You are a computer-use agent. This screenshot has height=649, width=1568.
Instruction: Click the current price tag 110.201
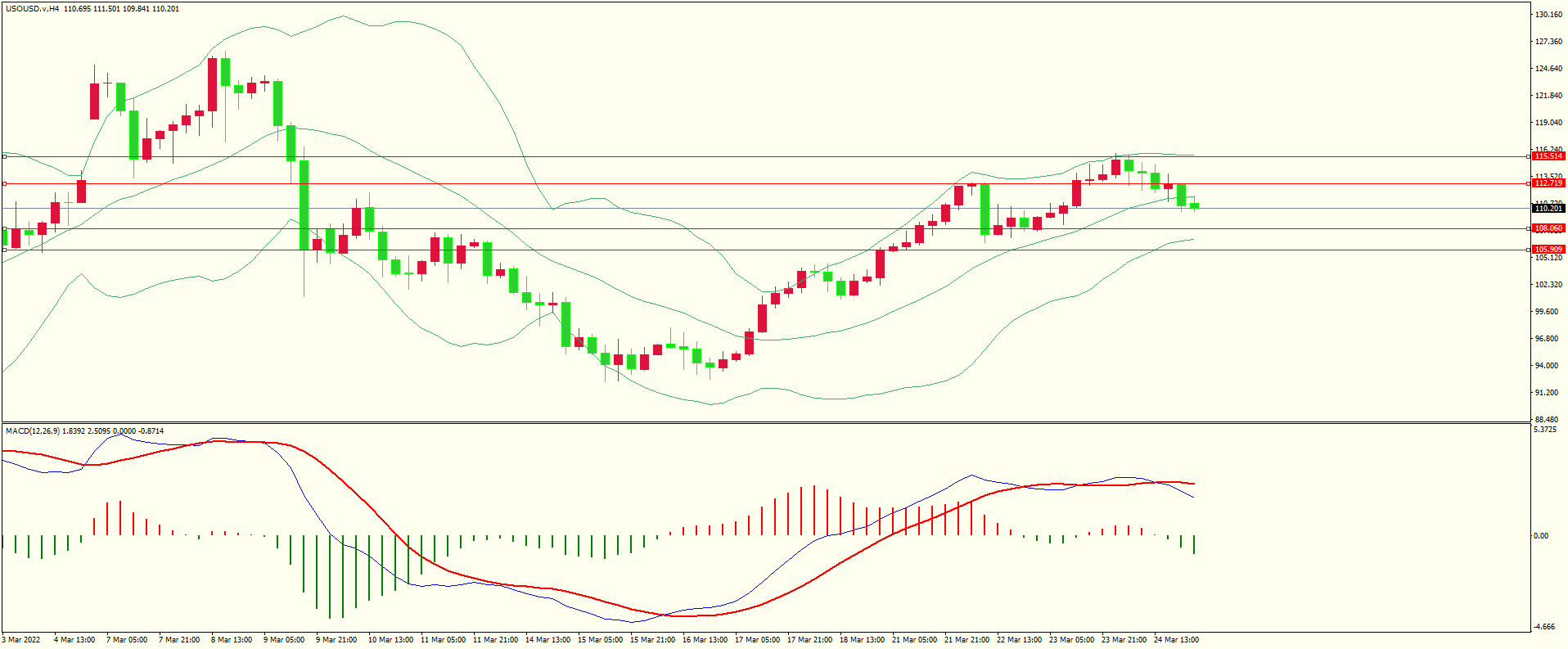click(1548, 209)
